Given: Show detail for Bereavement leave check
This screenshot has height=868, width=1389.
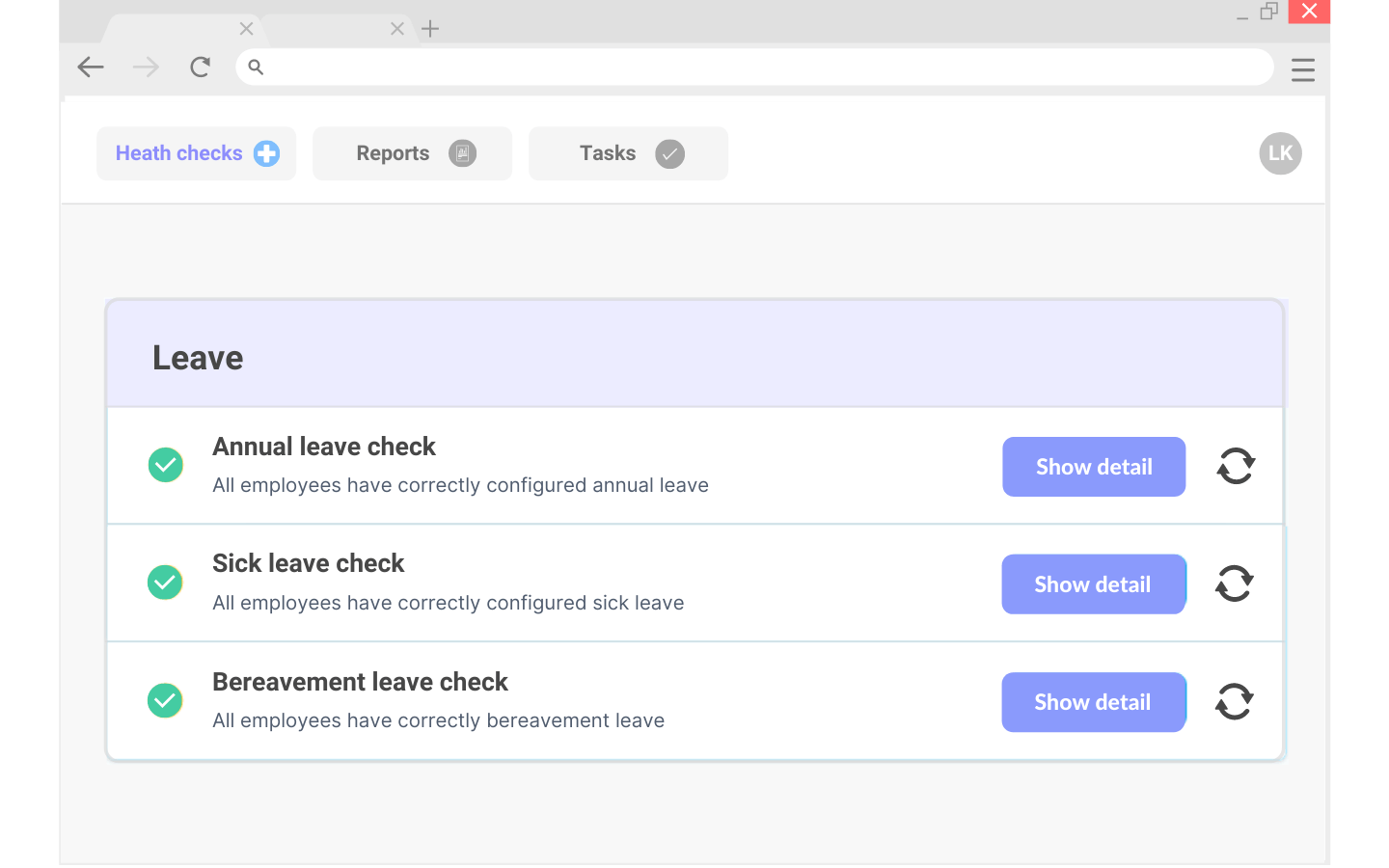Looking at the screenshot, I should click(1094, 702).
